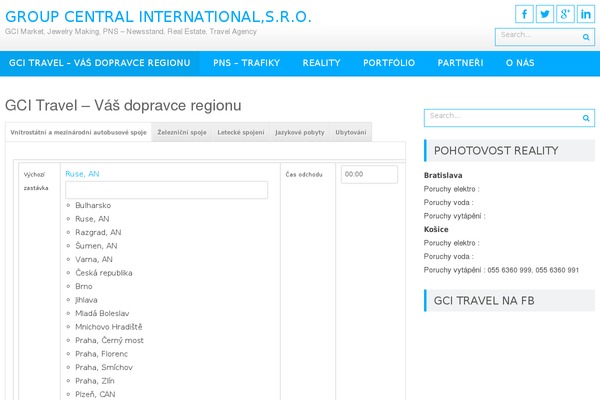Click the departure stop filter text box
This screenshot has width=600, height=400.
pos(166,190)
